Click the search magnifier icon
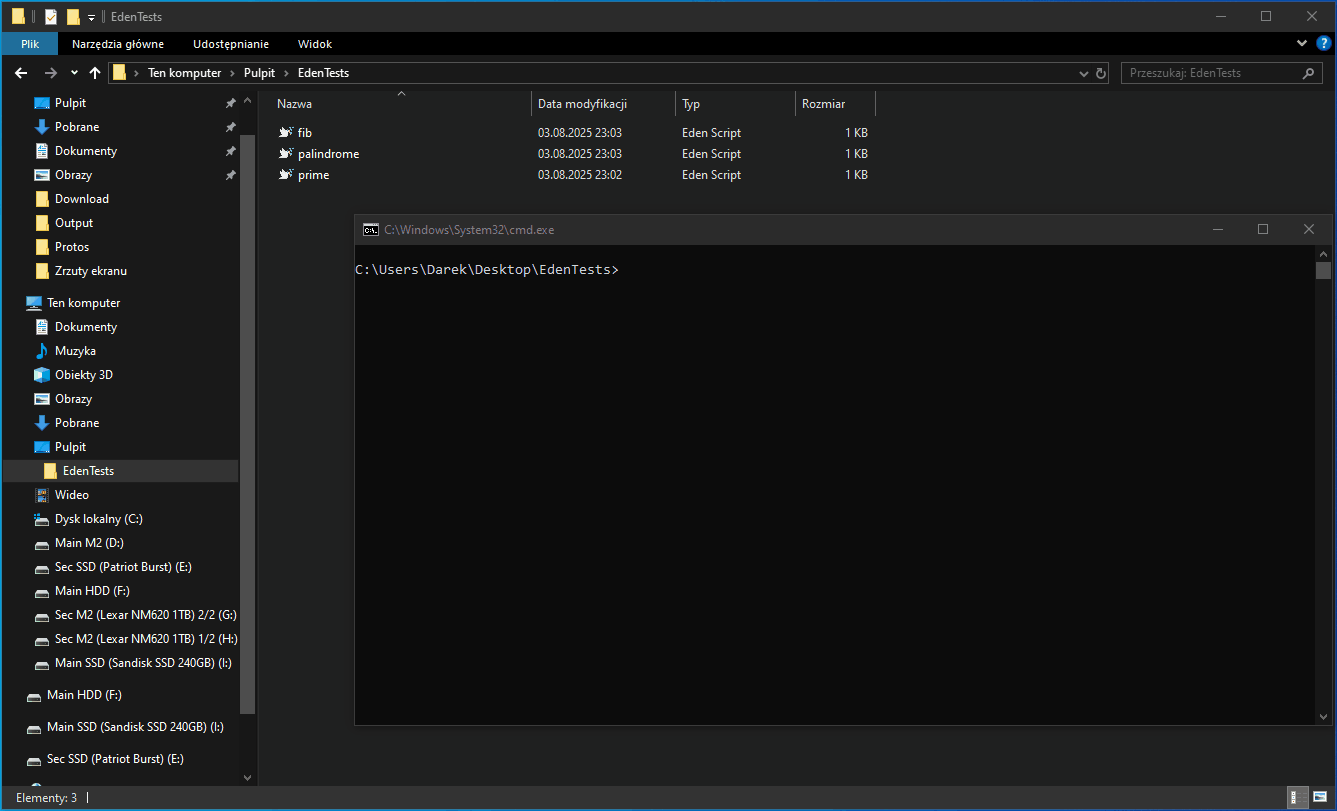Image resolution: width=1337 pixels, height=811 pixels. click(1309, 73)
